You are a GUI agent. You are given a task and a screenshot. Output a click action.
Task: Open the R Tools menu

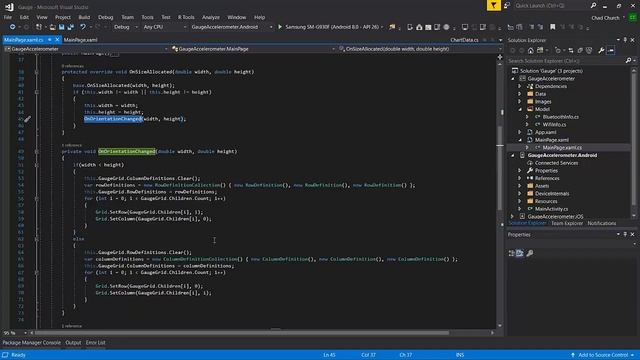pyautogui.click(x=186, y=17)
